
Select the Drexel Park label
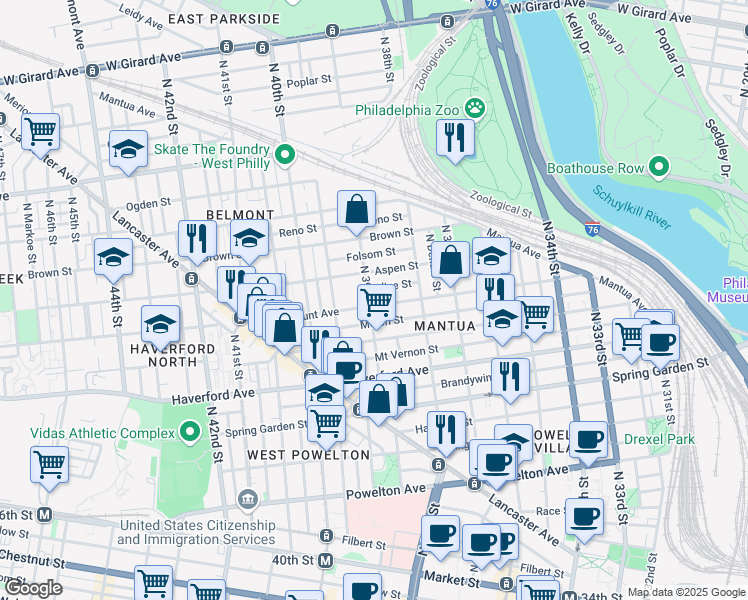pyautogui.click(x=659, y=439)
